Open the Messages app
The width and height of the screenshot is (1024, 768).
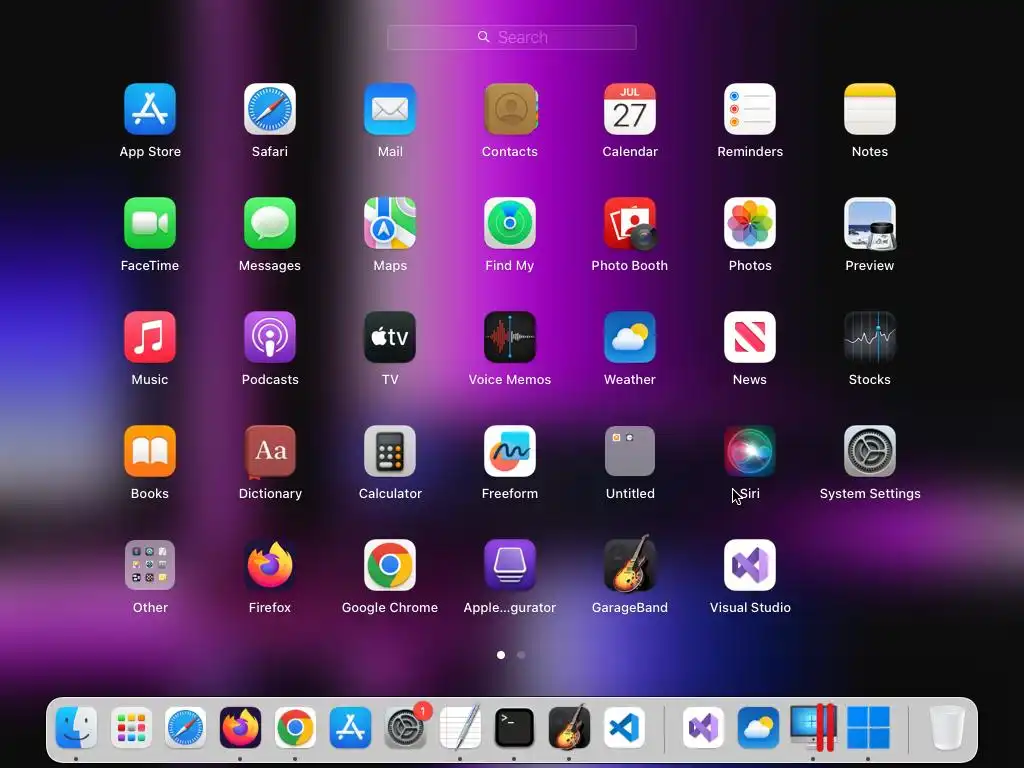[x=270, y=223]
